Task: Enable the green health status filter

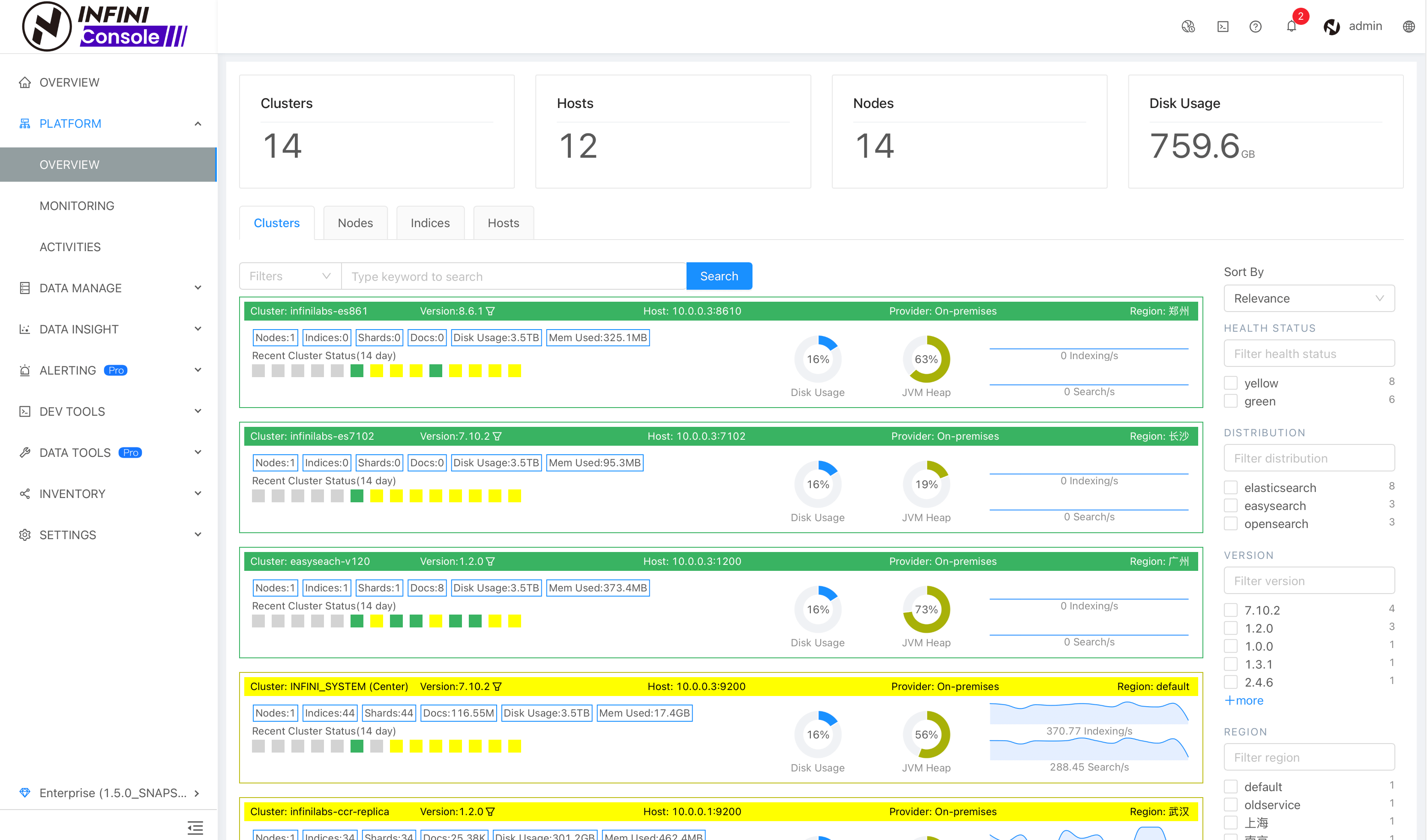Action: [x=1231, y=401]
